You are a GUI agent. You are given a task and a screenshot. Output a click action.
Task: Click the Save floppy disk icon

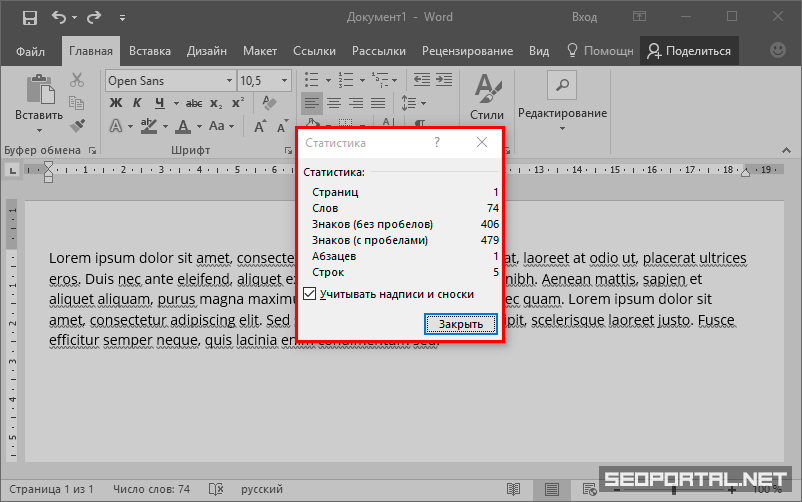[29, 18]
